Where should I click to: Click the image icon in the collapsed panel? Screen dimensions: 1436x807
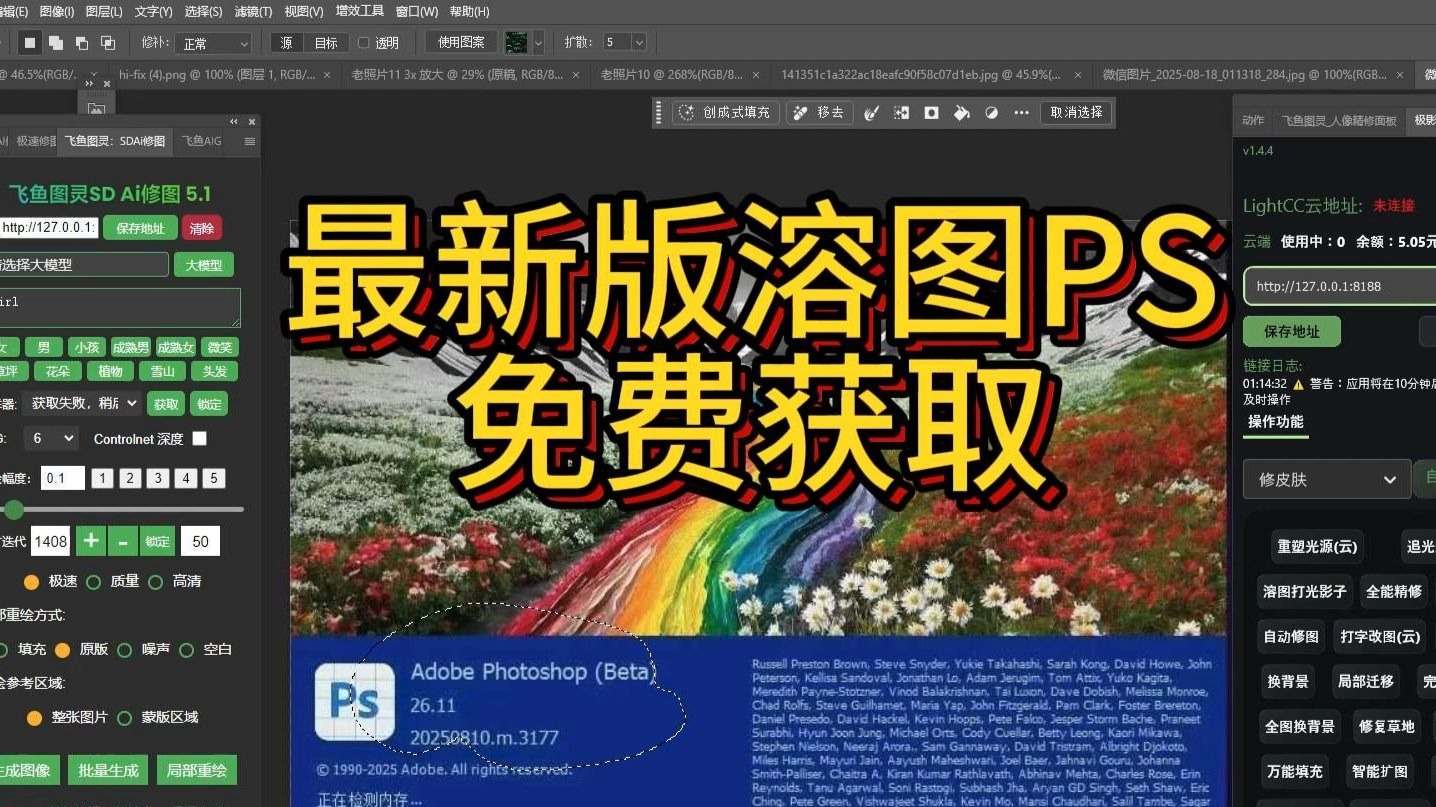(x=96, y=109)
